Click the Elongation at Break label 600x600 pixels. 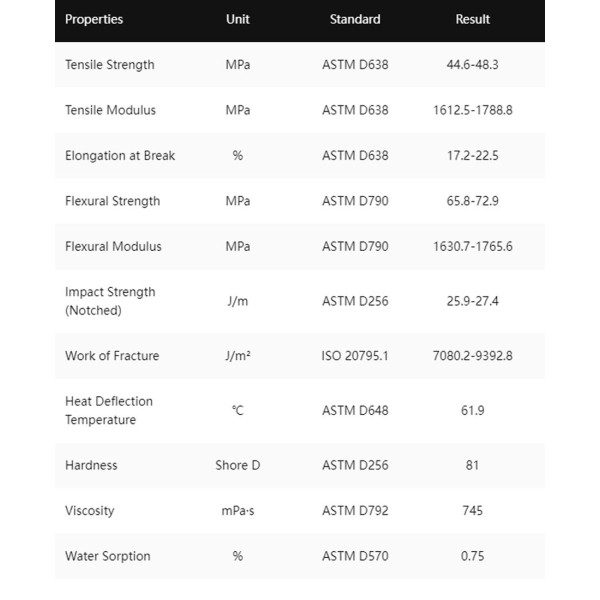[x=120, y=155]
